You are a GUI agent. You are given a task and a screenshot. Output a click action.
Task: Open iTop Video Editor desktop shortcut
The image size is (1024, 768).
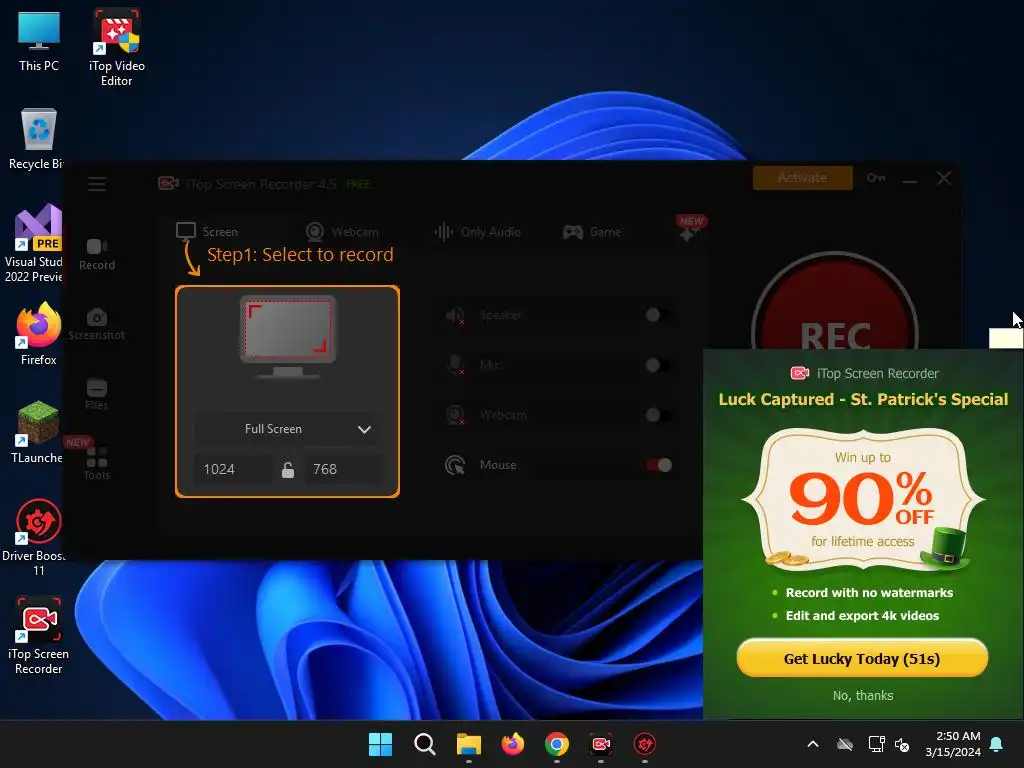(117, 48)
